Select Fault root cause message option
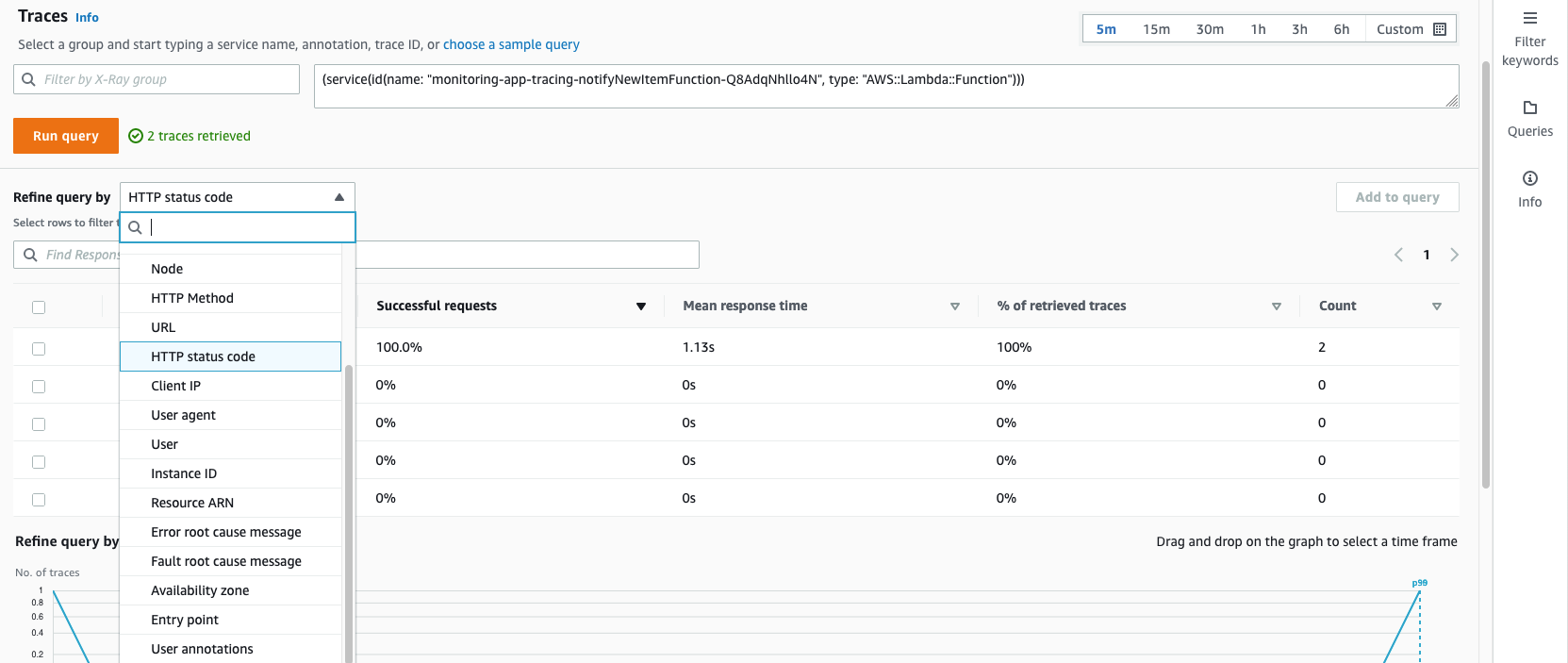1568x663 pixels. (230, 561)
